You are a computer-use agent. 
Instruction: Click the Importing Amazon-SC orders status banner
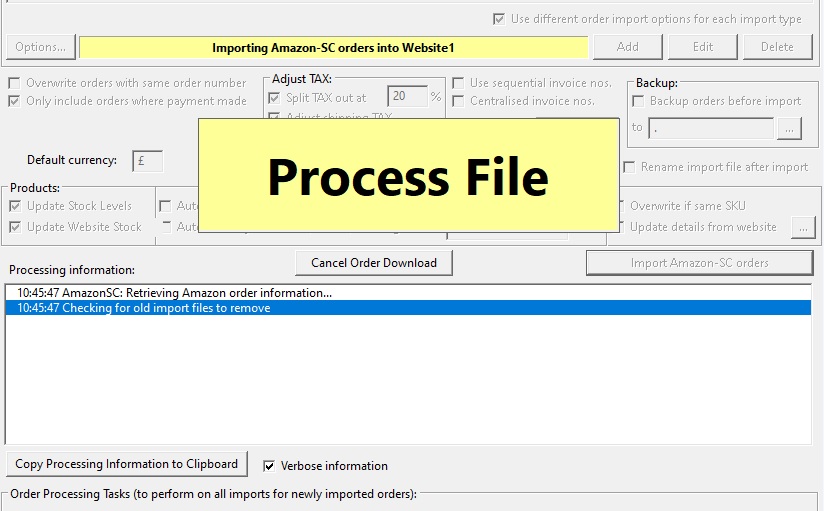(333, 48)
